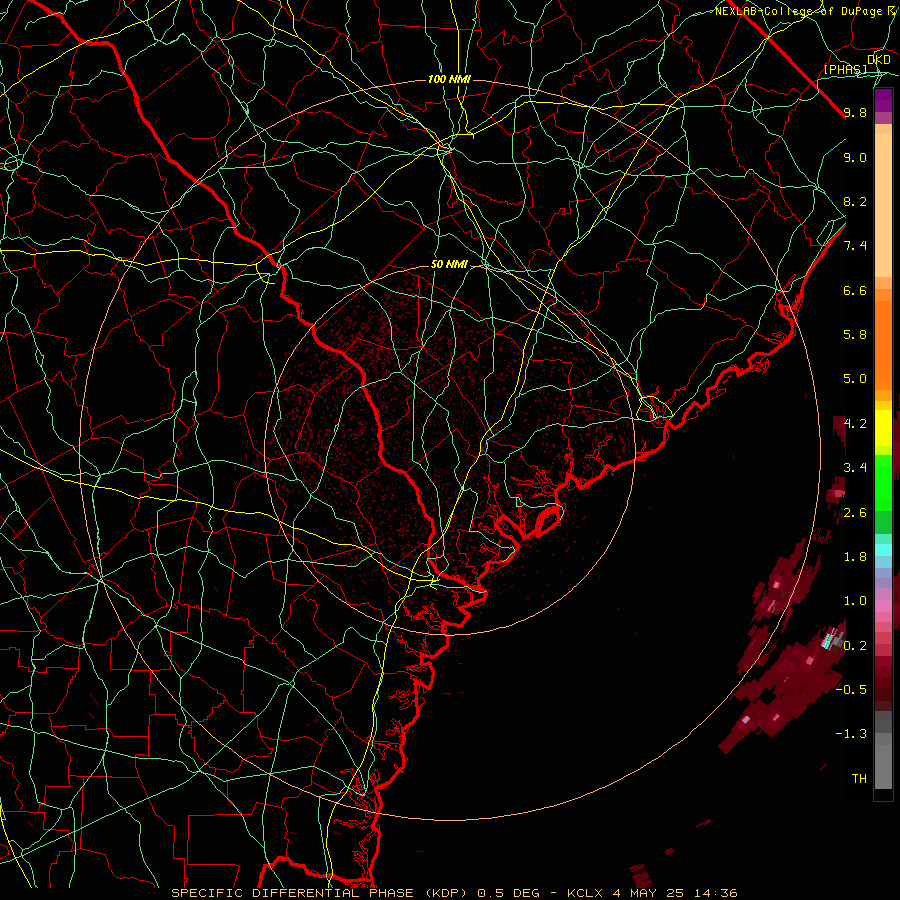This screenshot has width=900, height=900.
Task: Pick the cyan segment of the color bar
Action: [x=883, y=550]
